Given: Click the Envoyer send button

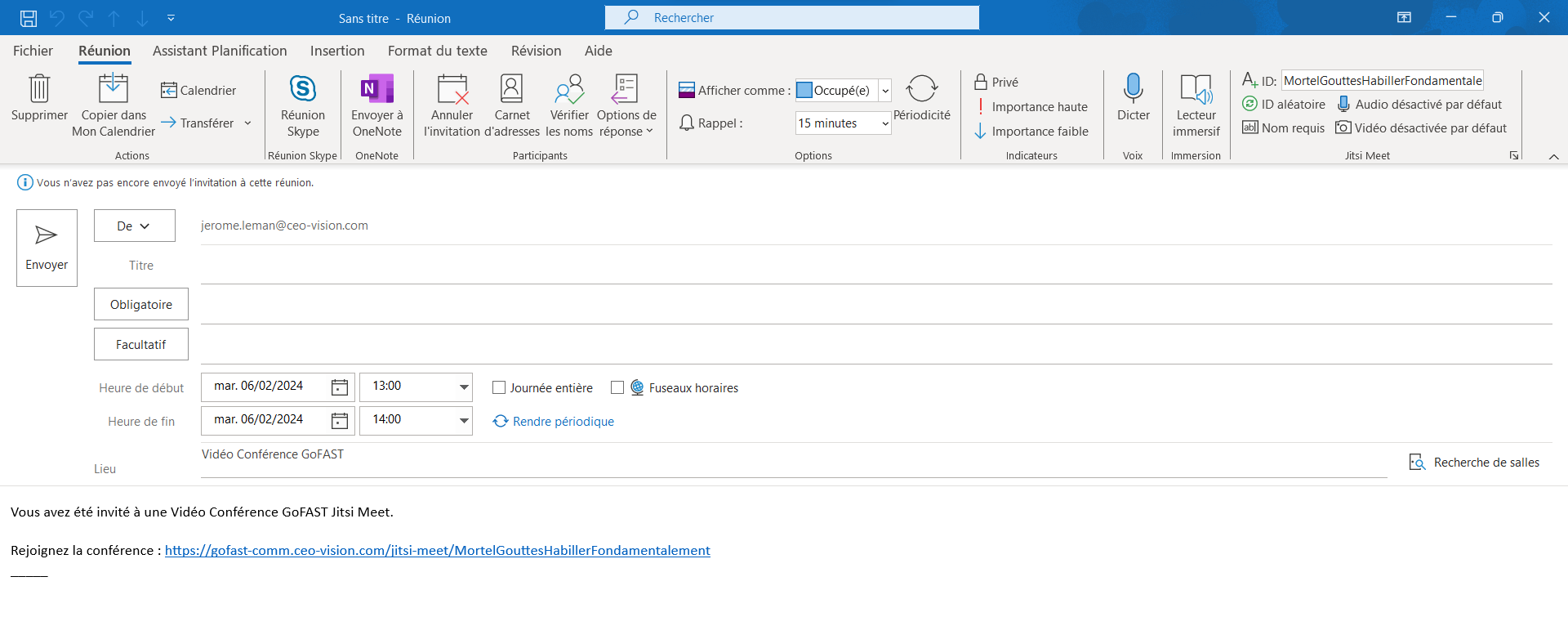Looking at the screenshot, I should (47, 248).
